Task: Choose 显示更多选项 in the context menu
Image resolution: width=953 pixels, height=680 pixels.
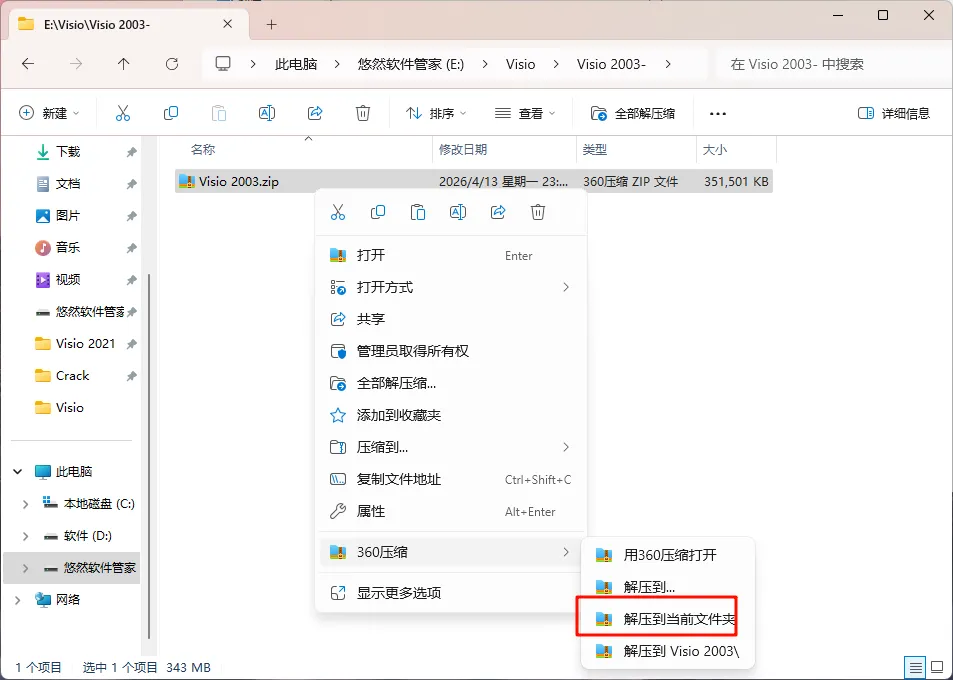Action: point(452,592)
